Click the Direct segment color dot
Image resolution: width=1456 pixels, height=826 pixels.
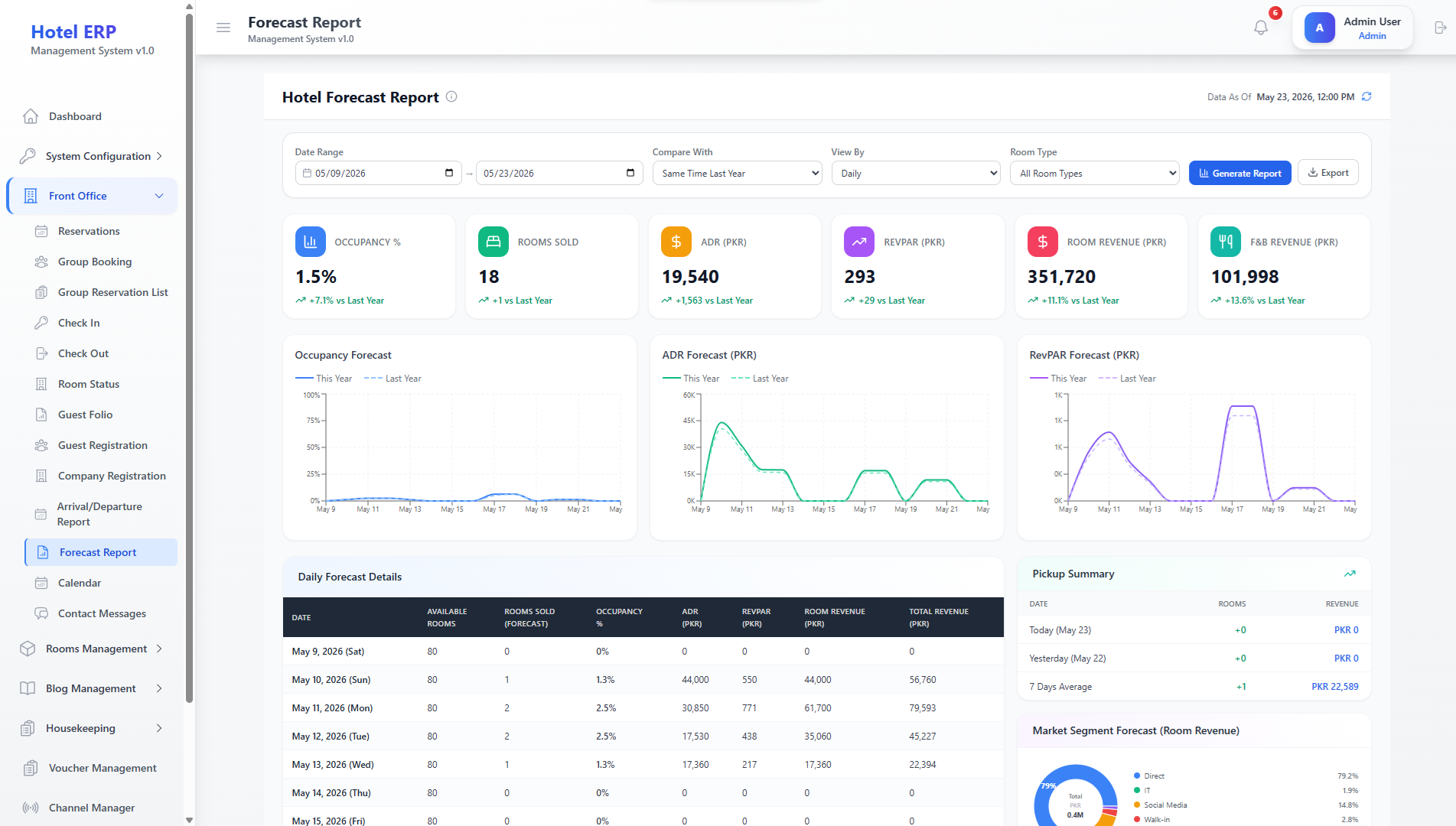point(1137,776)
